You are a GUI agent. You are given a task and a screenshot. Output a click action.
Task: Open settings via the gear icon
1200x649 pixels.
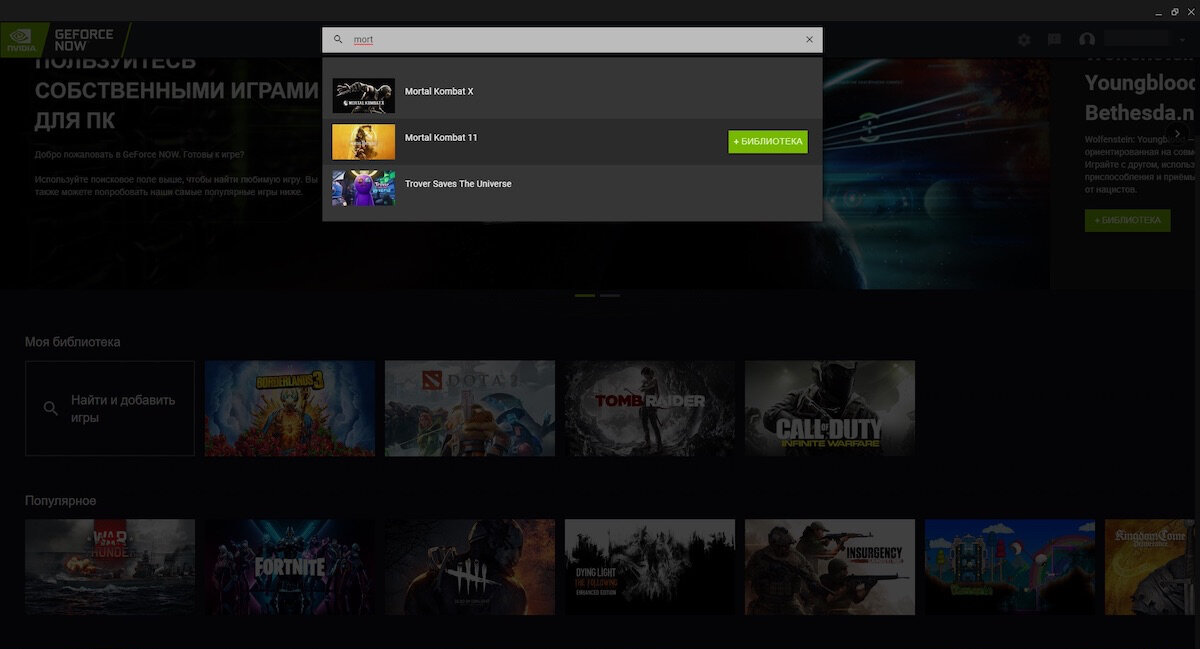point(1024,40)
